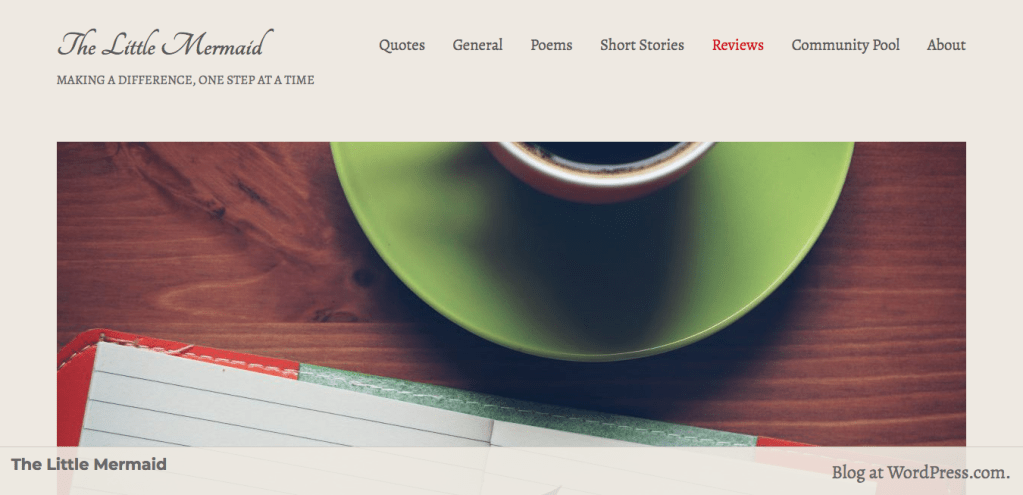This screenshot has width=1023, height=495.
Task: Click The Little Mermaid footer bar title
Action: tap(89, 464)
